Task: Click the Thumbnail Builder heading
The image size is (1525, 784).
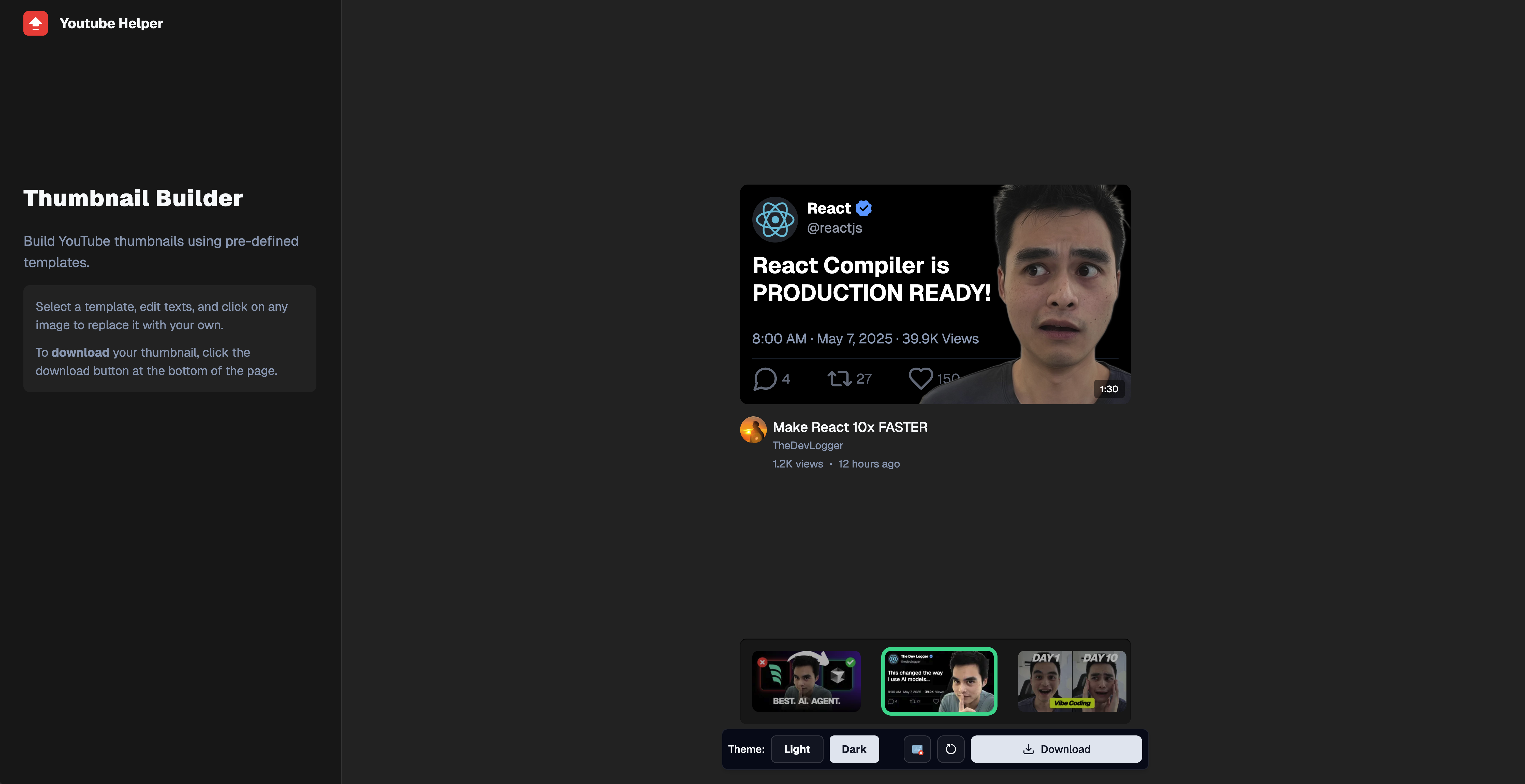Action: [133, 198]
